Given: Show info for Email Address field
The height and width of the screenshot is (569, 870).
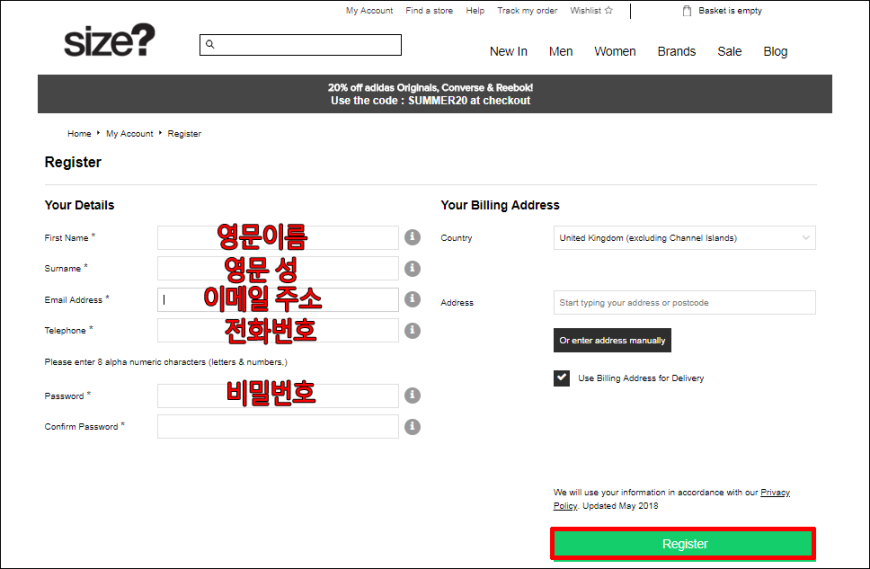Looking at the screenshot, I should [x=412, y=299].
